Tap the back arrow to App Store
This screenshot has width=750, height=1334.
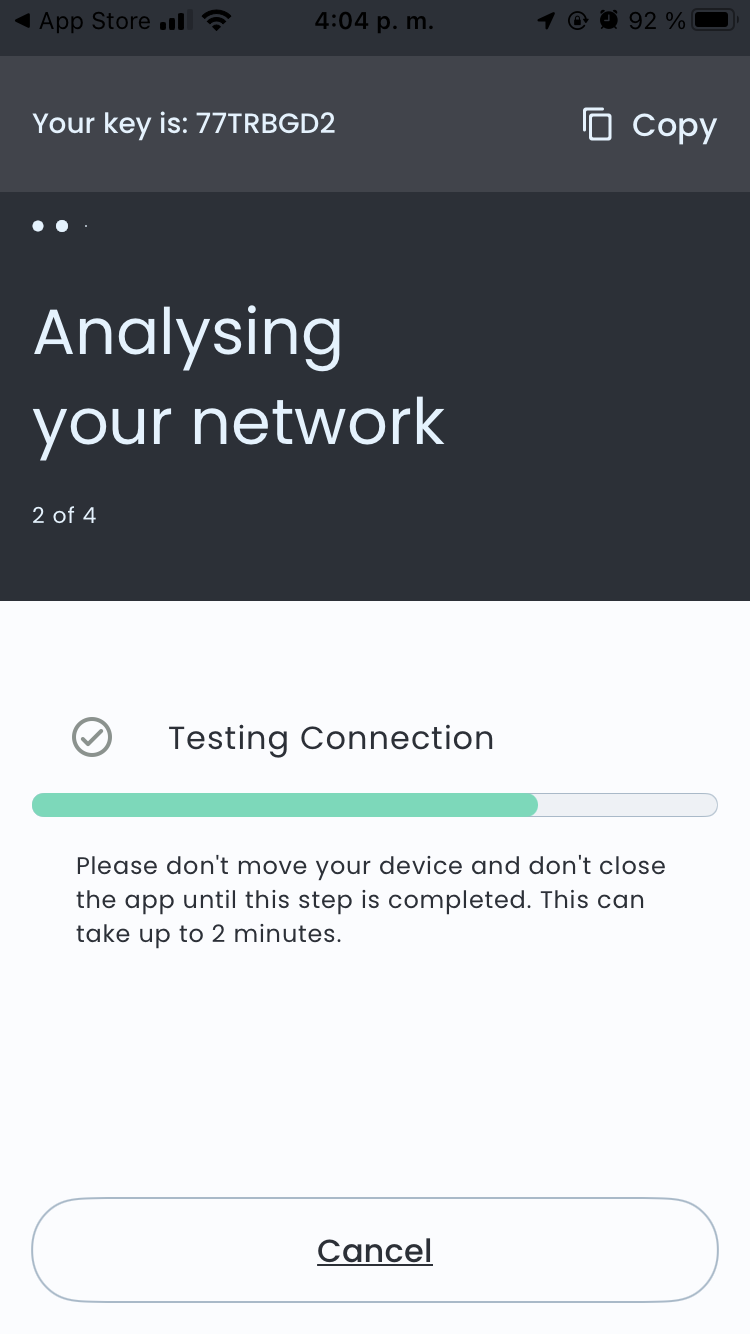point(22,21)
